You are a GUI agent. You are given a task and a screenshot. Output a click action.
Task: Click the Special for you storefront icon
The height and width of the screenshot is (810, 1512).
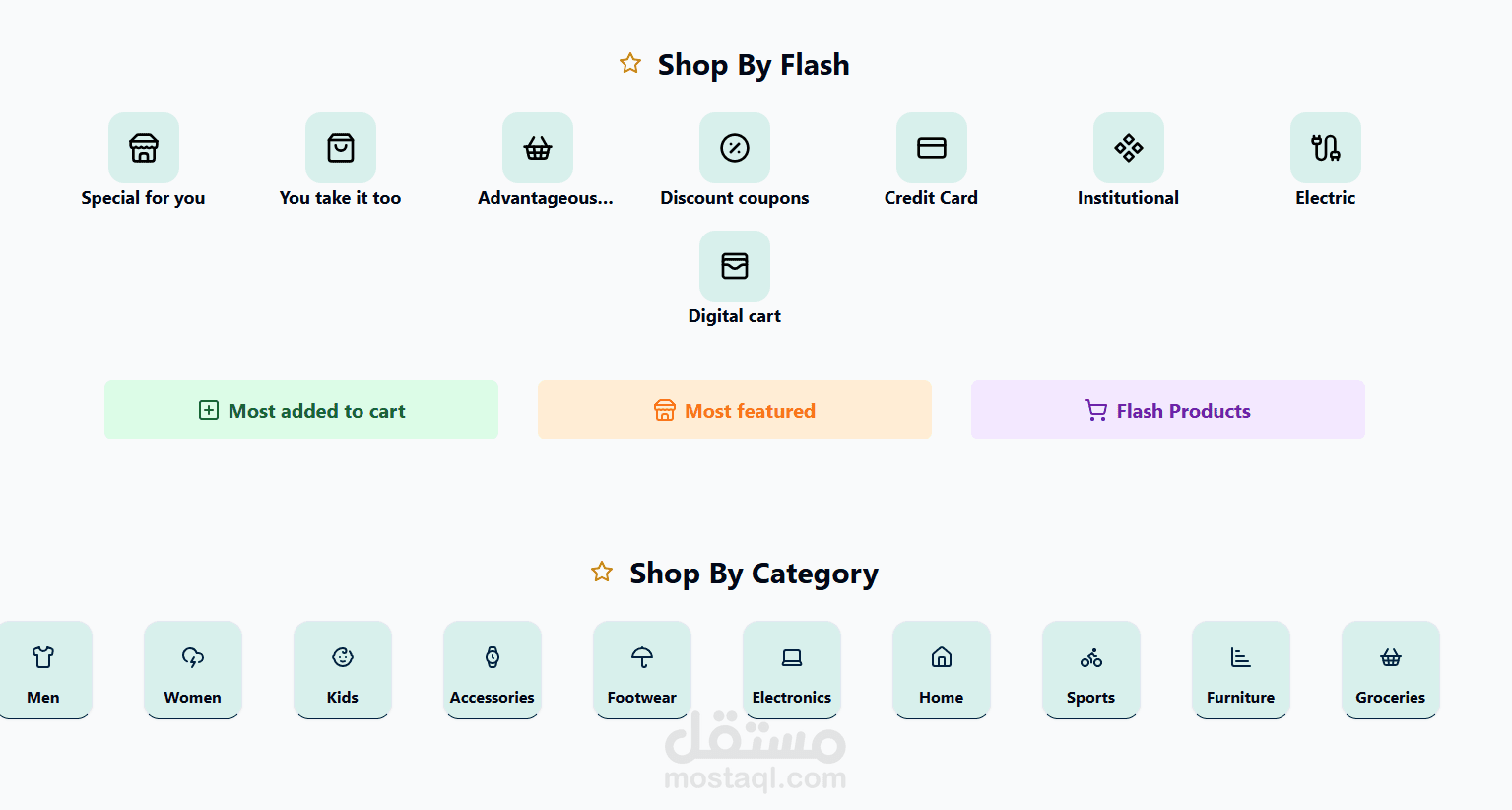[x=144, y=148]
